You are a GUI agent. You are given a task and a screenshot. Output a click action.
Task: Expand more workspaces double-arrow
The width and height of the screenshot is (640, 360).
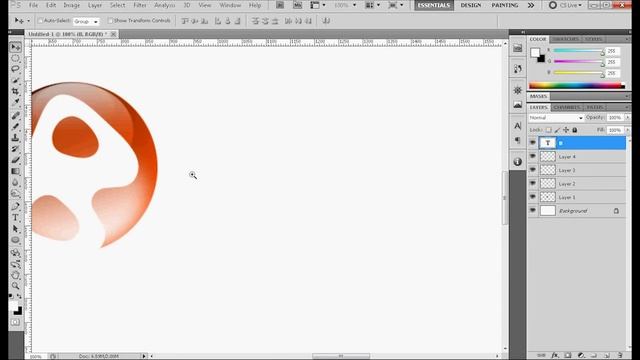(531, 5)
